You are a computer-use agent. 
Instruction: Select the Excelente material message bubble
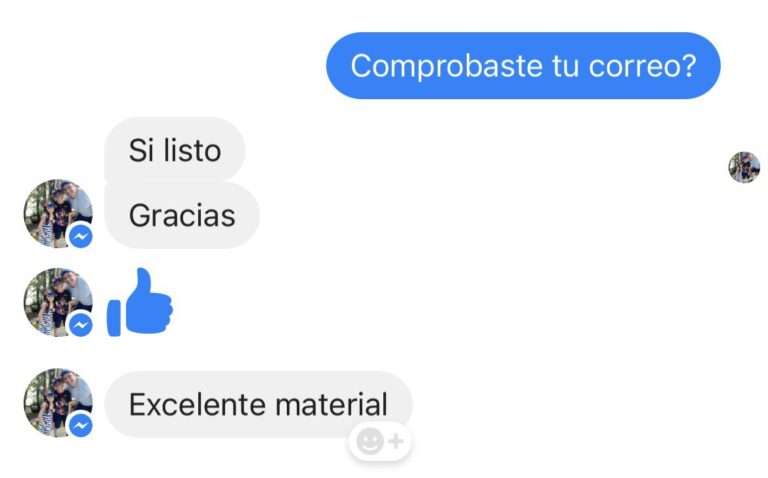pos(258,405)
